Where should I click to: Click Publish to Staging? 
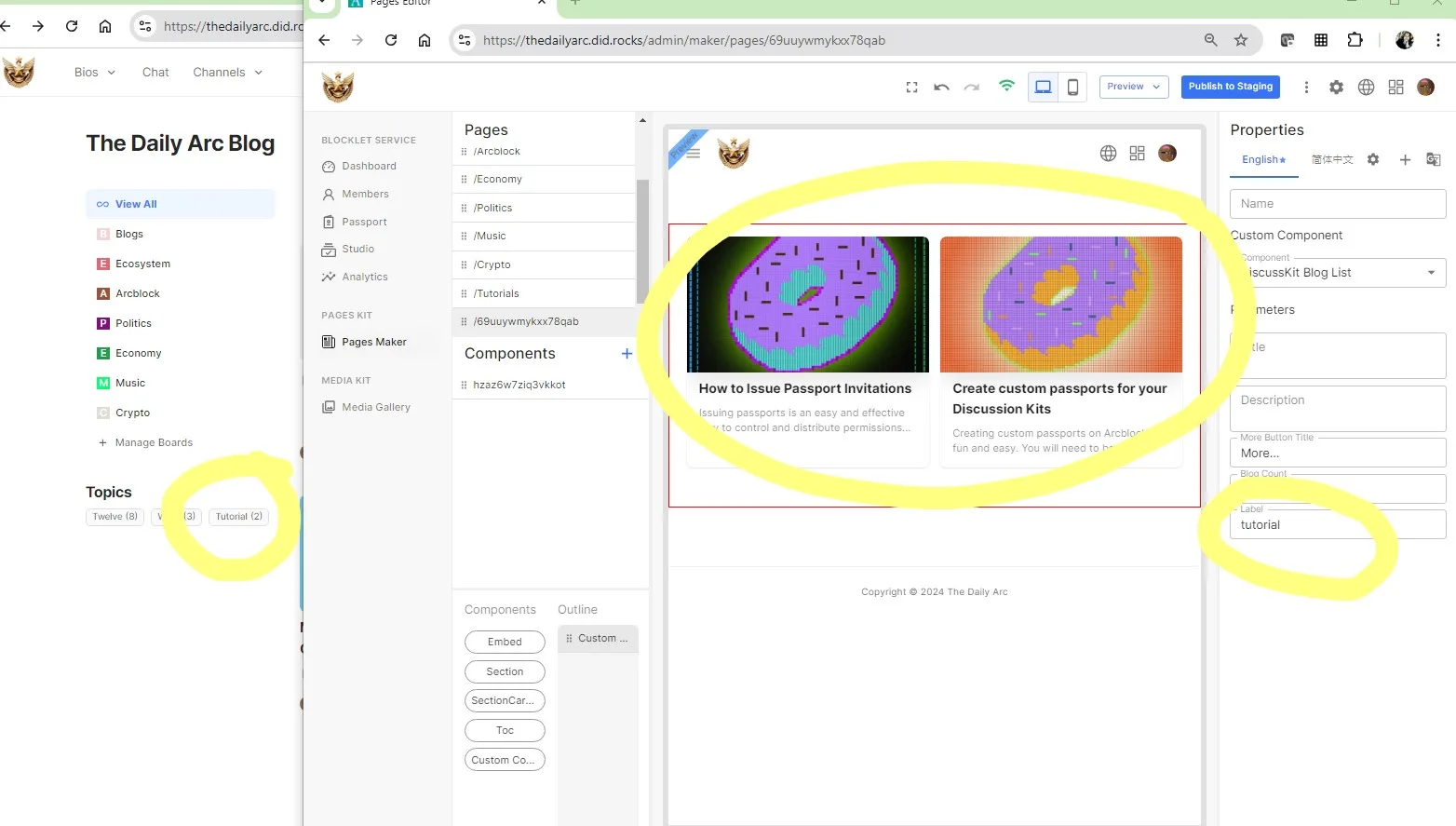[x=1231, y=87]
